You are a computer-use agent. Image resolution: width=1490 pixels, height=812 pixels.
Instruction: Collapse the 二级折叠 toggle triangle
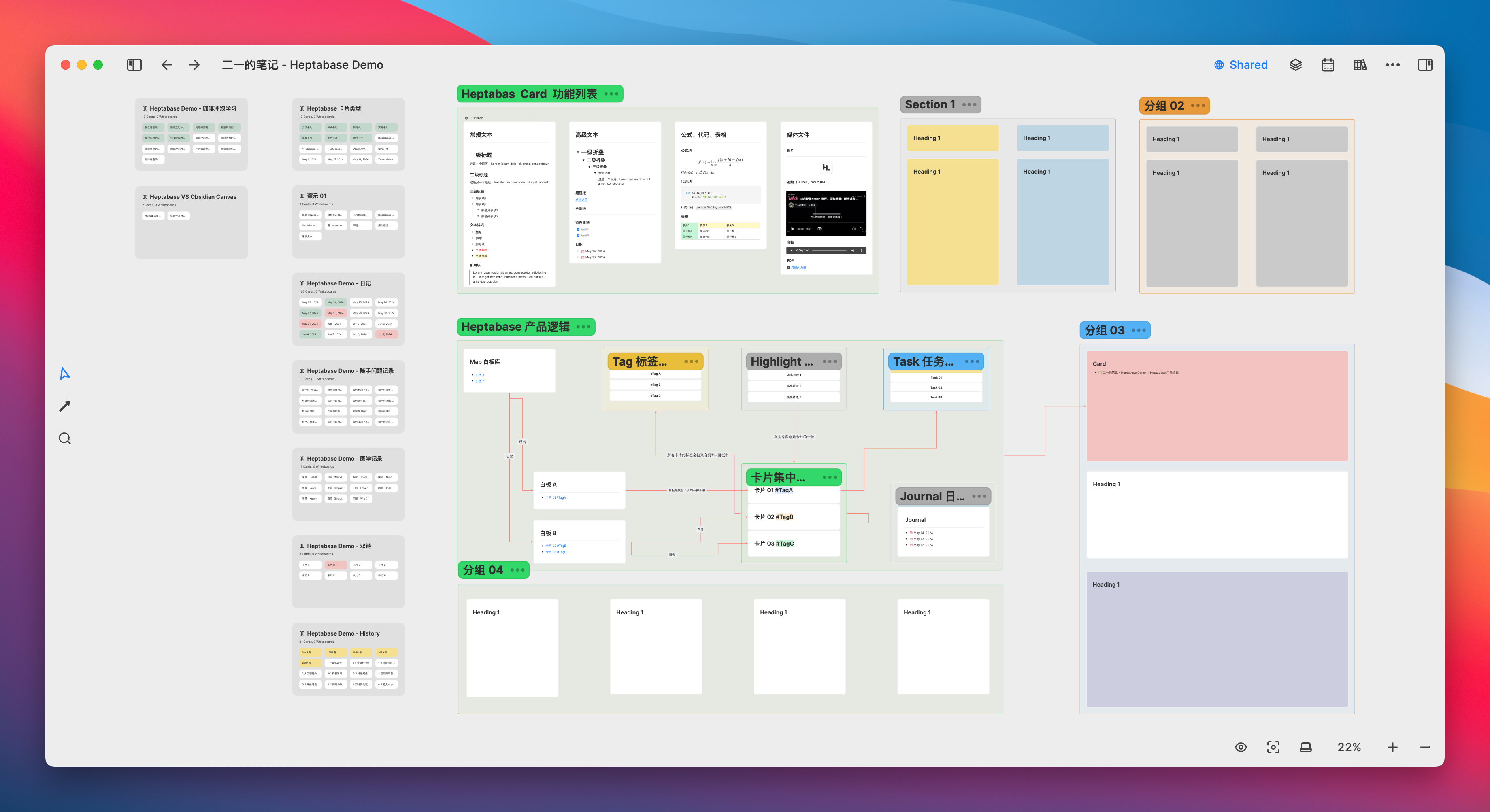pyautogui.click(x=583, y=160)
